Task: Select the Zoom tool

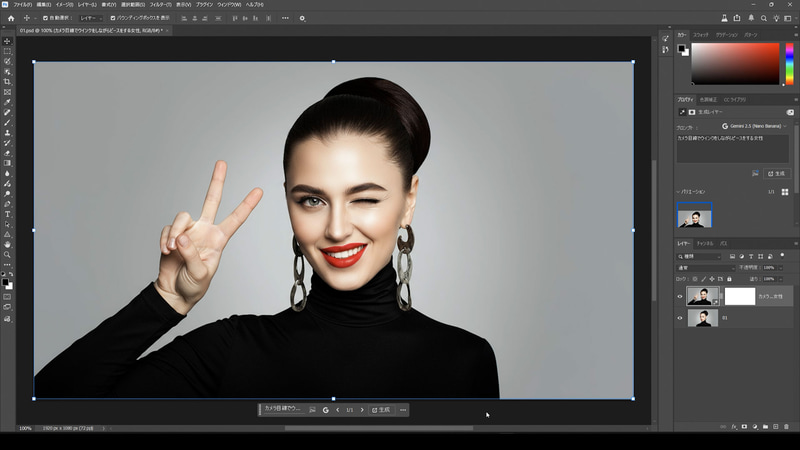Action: [7, 255]
